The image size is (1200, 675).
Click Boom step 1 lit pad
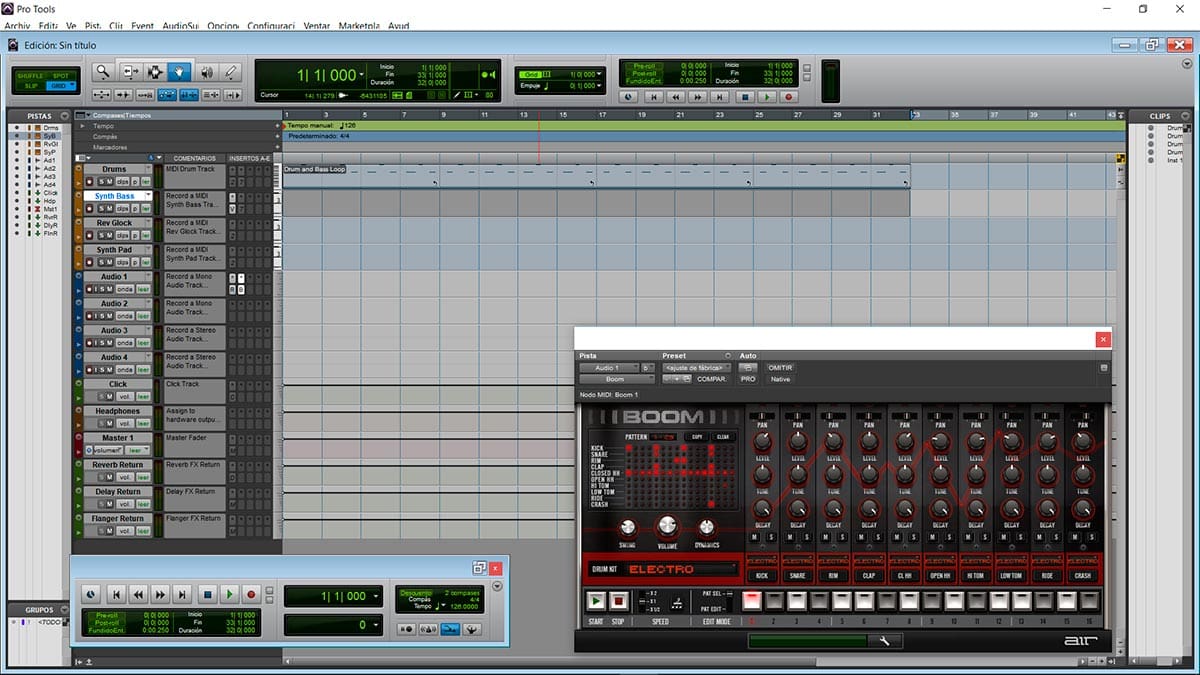[x=750, y=601]
